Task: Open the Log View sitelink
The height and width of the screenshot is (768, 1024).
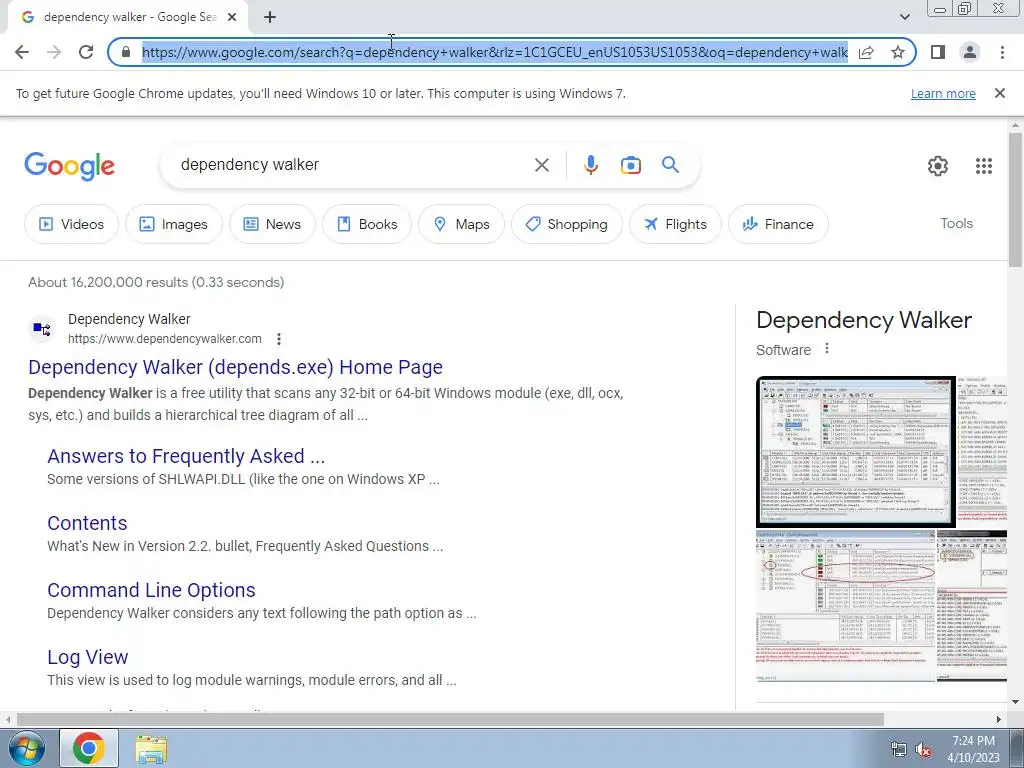Action: (88, 657)
